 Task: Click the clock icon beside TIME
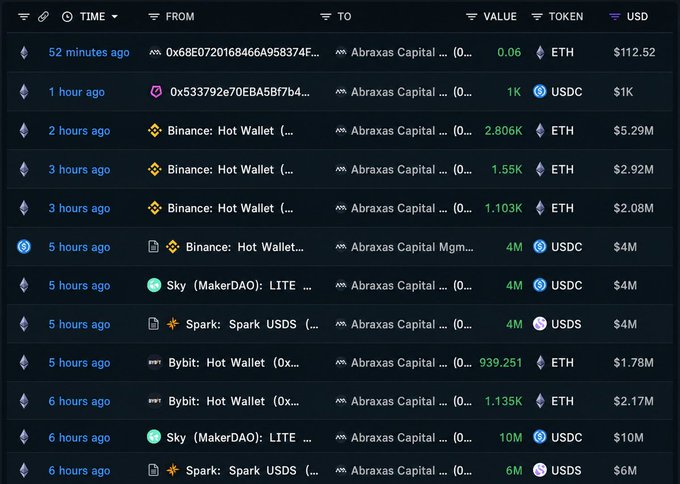67,17
